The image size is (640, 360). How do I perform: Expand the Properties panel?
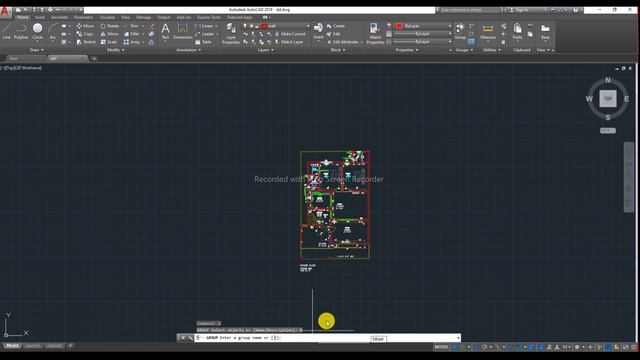[407, 50]
